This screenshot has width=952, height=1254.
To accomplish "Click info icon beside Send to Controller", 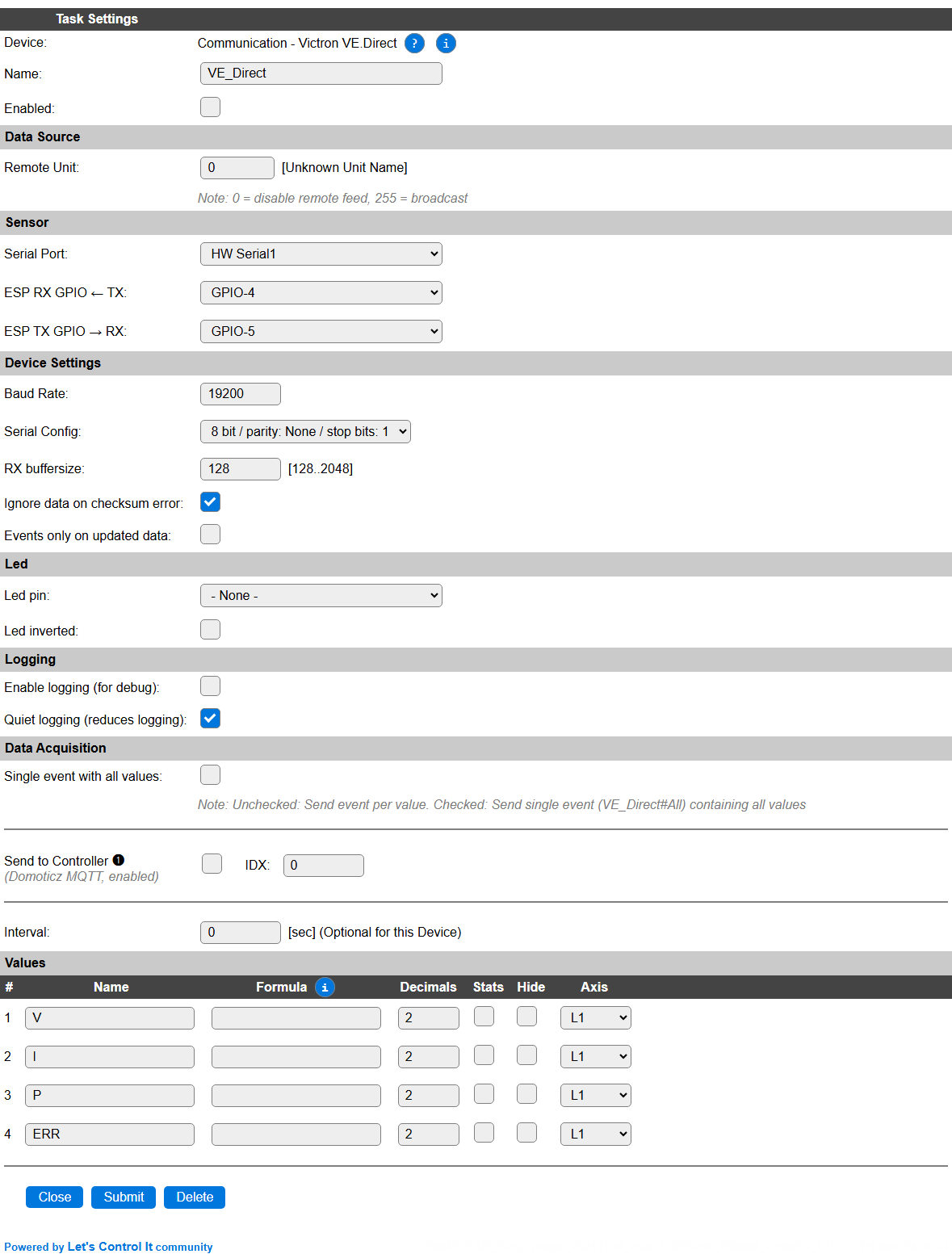I will coord(119,860).
